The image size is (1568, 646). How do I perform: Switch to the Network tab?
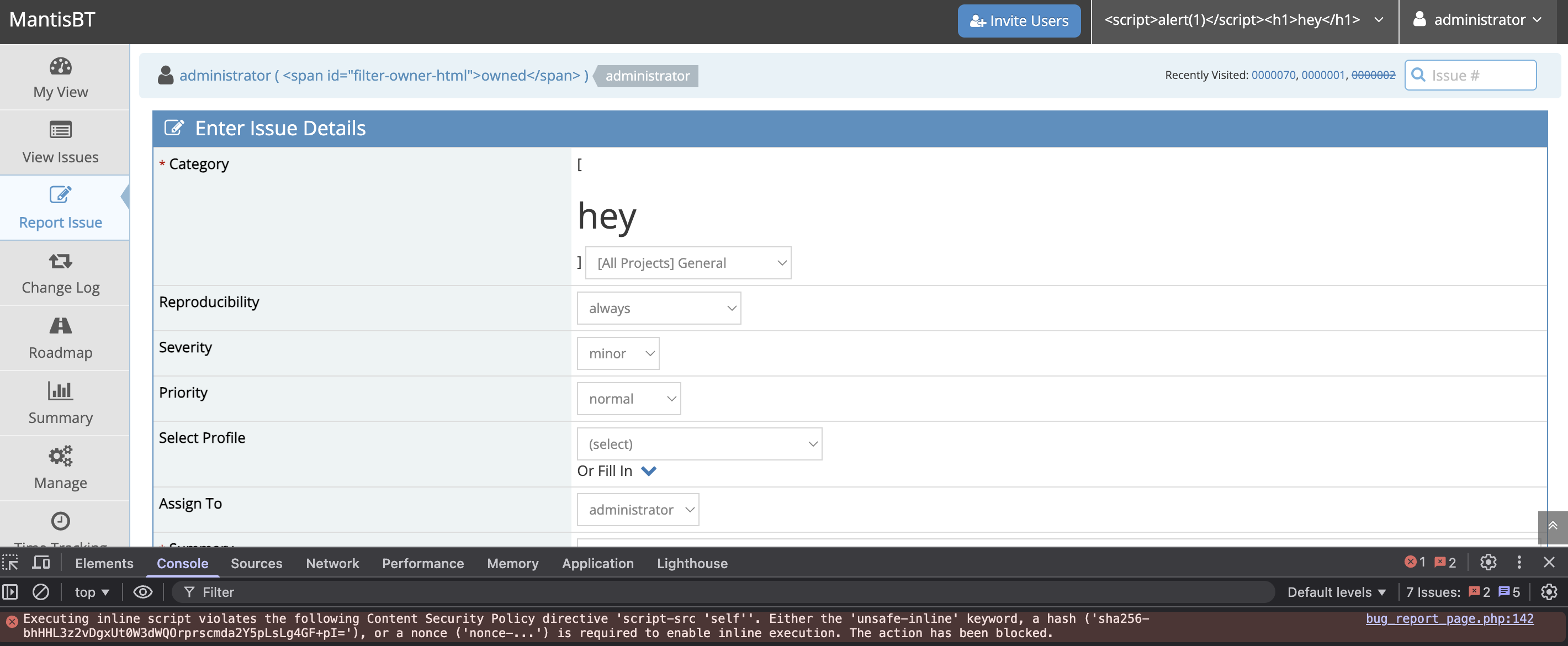[x=332, y=563]
